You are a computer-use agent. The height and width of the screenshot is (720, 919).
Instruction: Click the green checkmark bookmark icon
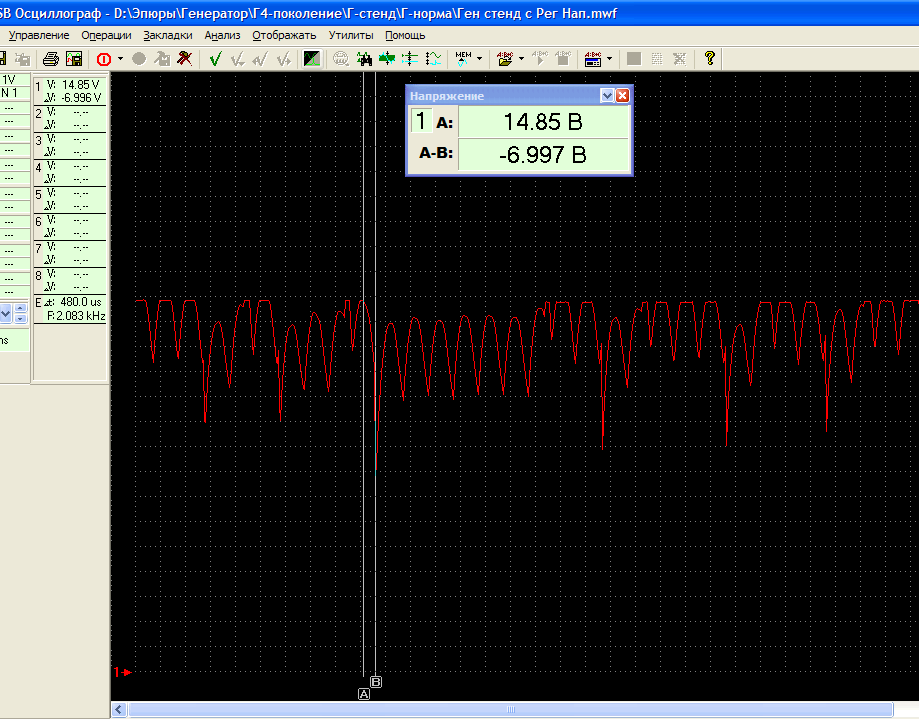[215, 59]
